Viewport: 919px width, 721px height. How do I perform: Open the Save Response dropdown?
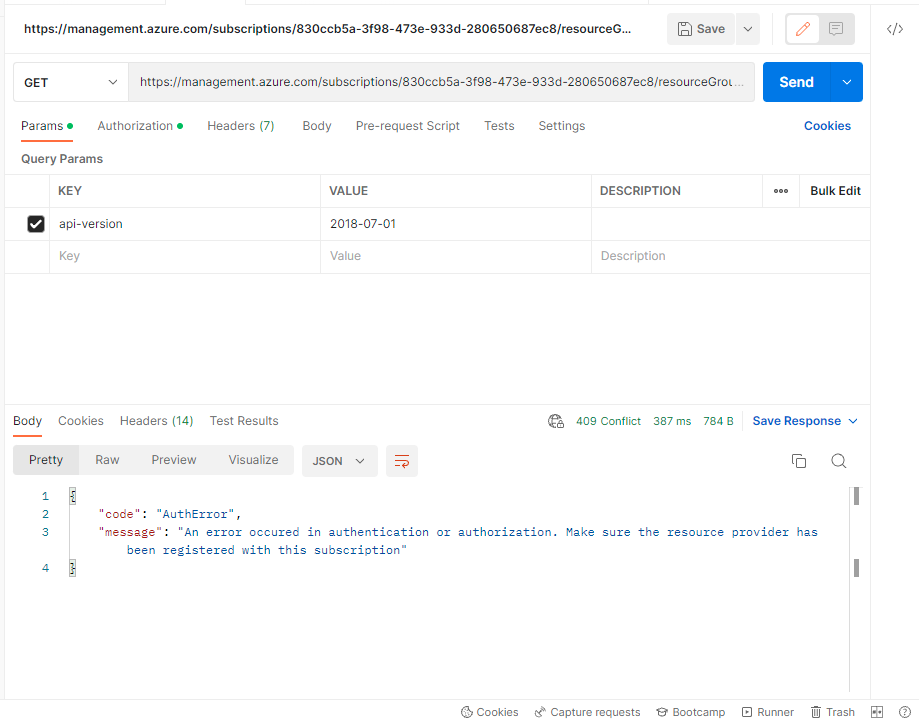805,421
